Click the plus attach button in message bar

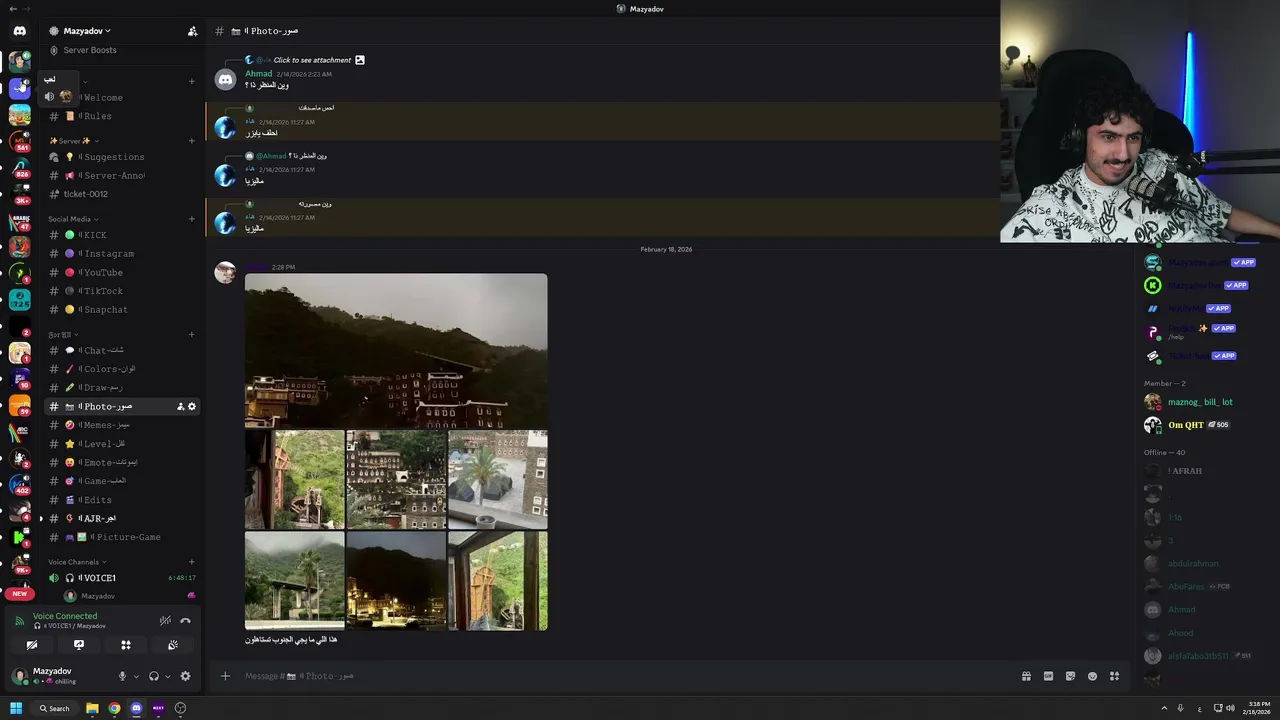tap(225, 676)
